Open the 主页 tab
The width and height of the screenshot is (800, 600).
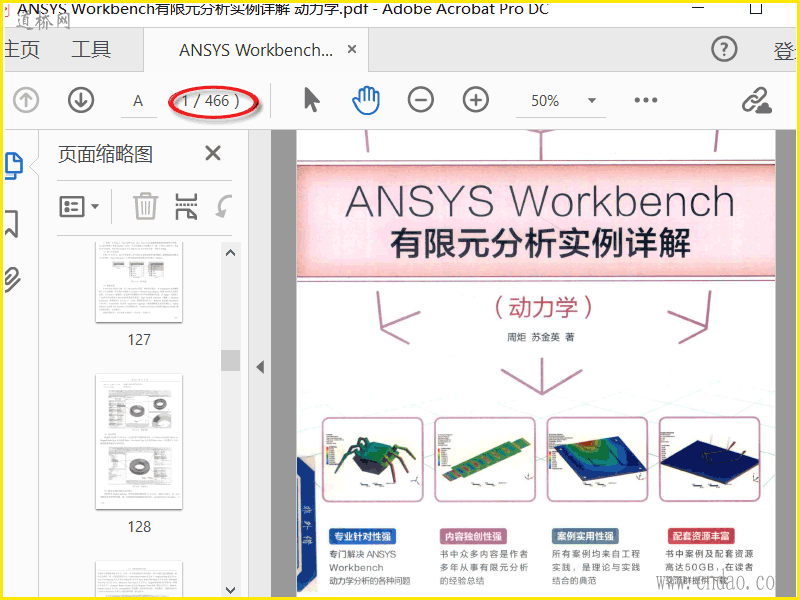pyautogui.click(x=21, y=50)
